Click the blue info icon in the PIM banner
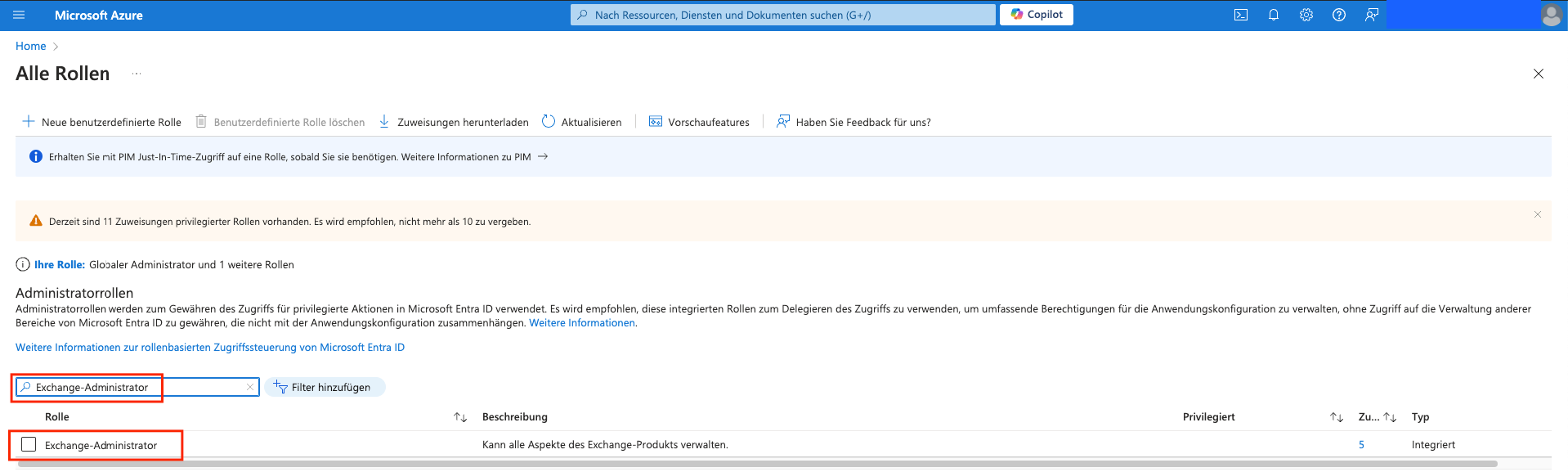Screen dimensions: 1568x472 [x=36, y=156]
